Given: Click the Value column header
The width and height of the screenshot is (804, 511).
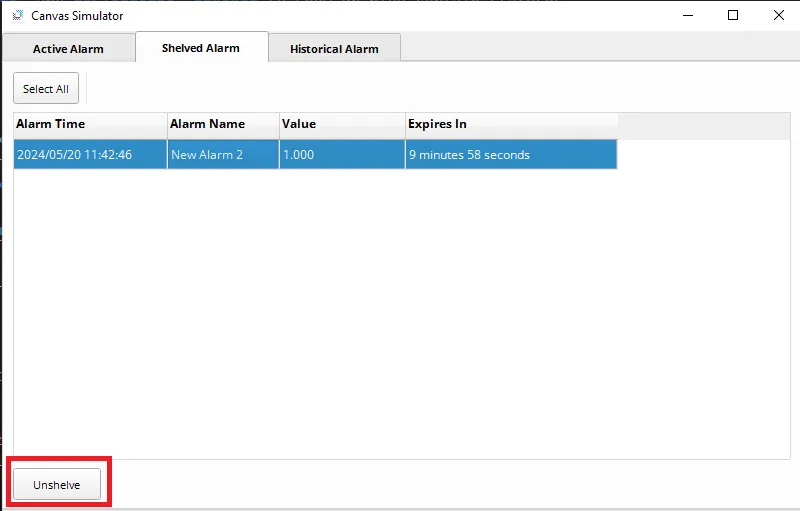Looking at the screenshot, I should tap(341, 124).
